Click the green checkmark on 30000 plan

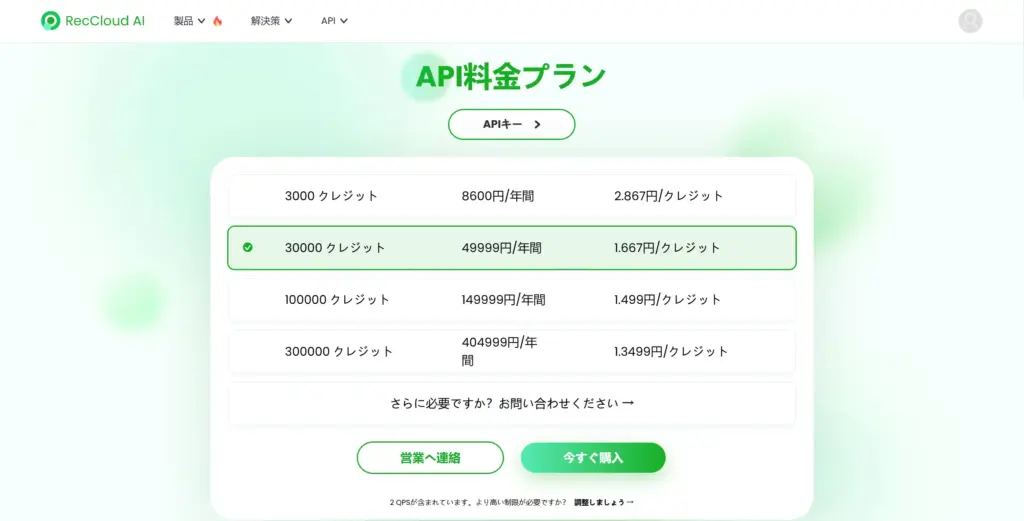click(247, 247)
